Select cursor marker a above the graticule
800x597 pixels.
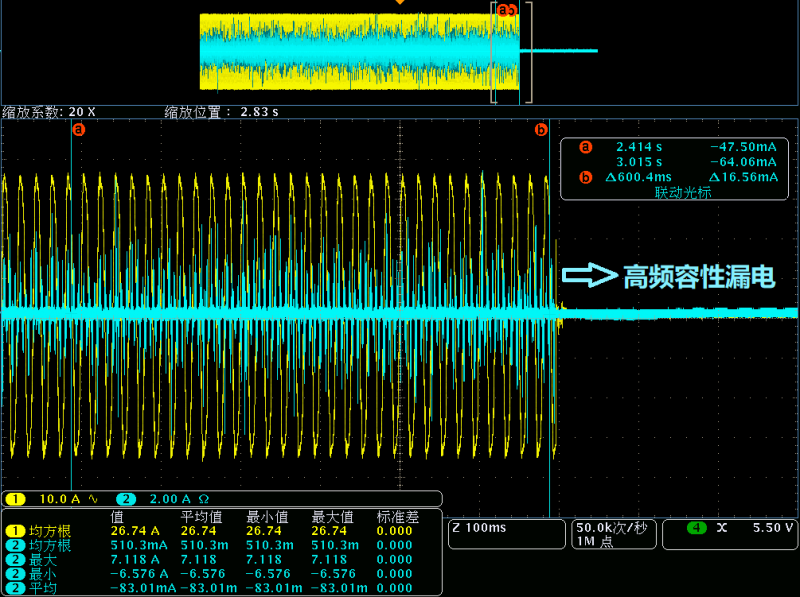80,128
